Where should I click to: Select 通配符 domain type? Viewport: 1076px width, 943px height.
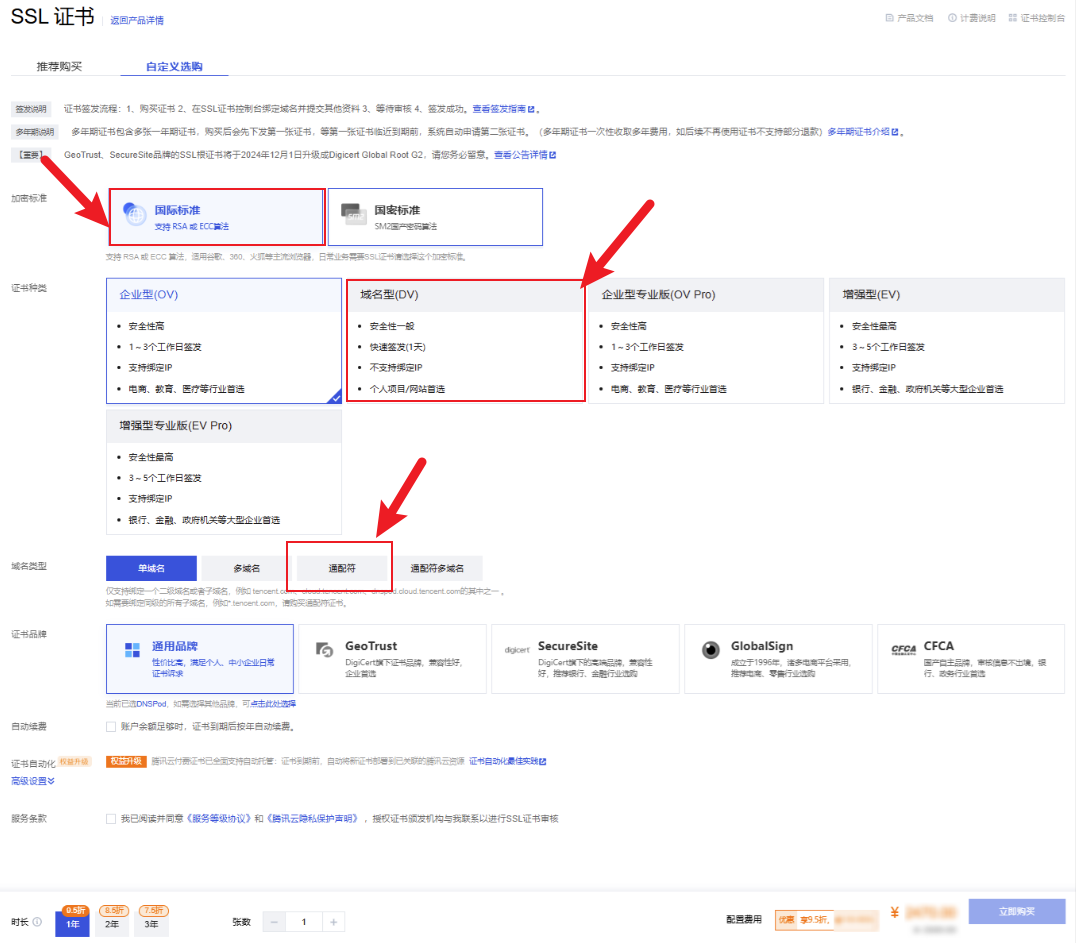click(342, 568)
